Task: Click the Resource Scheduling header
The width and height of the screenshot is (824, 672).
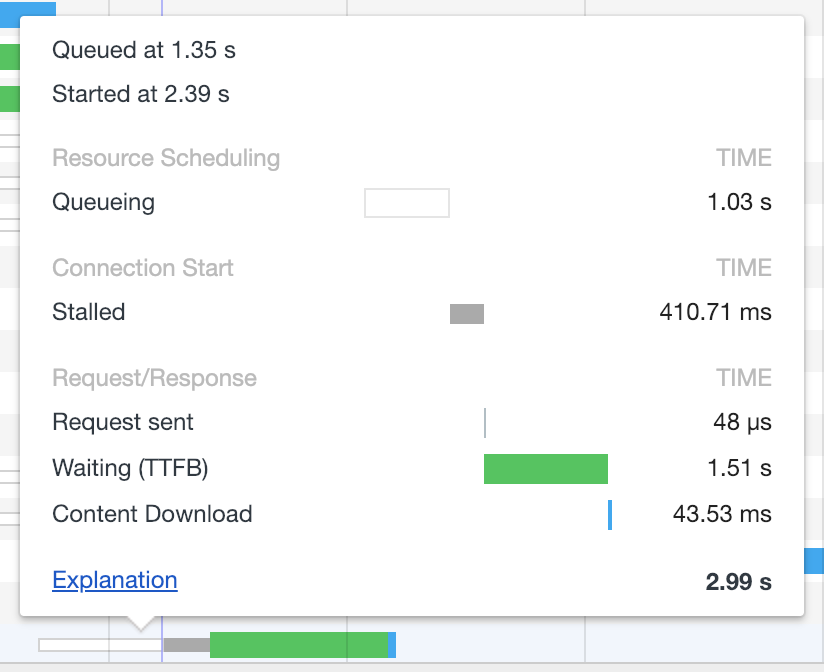Action: coord(166,158)
